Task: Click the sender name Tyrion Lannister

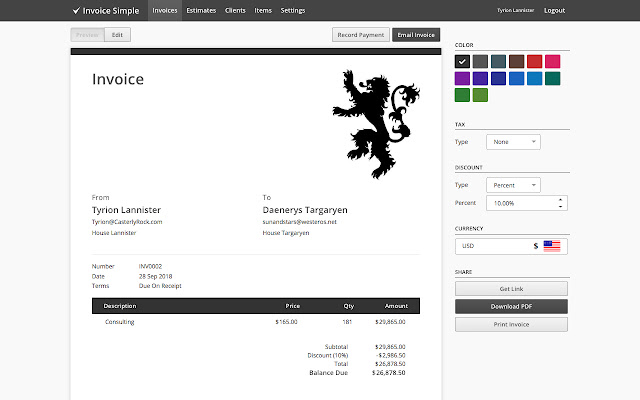Action: (126, 210)
